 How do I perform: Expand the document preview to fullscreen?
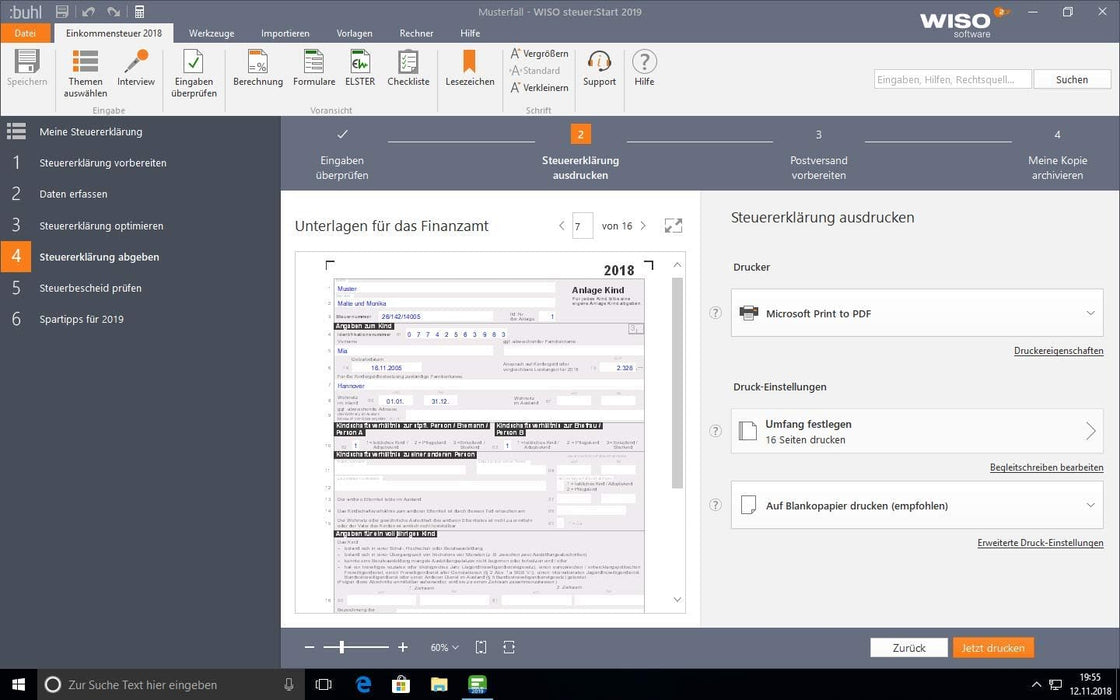673,227
